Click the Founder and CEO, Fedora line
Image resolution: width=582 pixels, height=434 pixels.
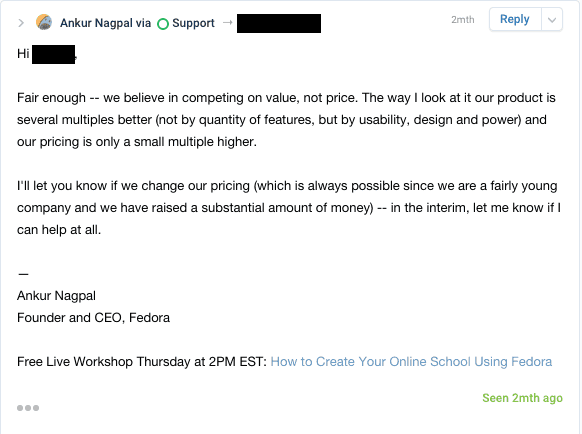[x=94, y=318]
